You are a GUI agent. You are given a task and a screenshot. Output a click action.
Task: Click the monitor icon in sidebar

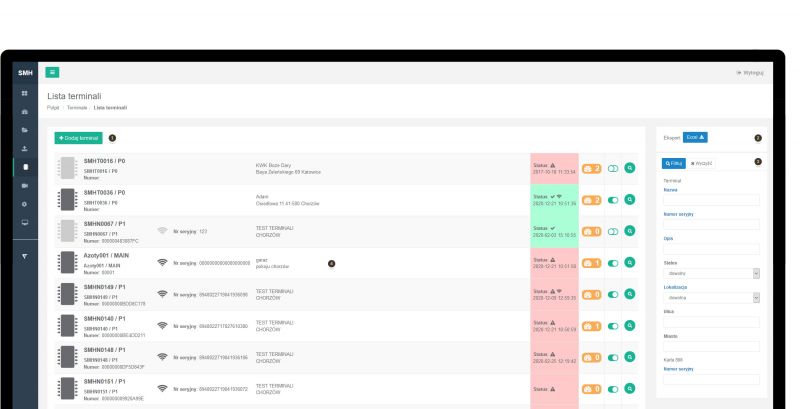(x=25, y=221)
